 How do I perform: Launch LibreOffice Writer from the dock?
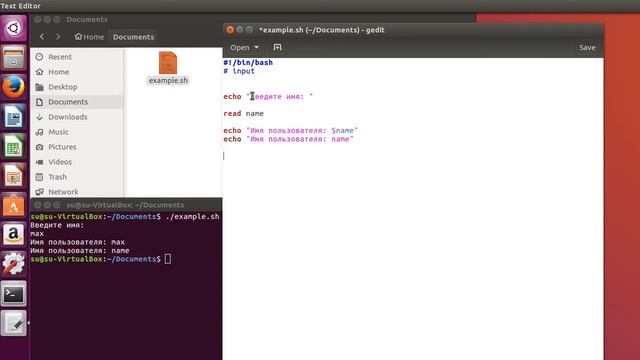[13, 117]
